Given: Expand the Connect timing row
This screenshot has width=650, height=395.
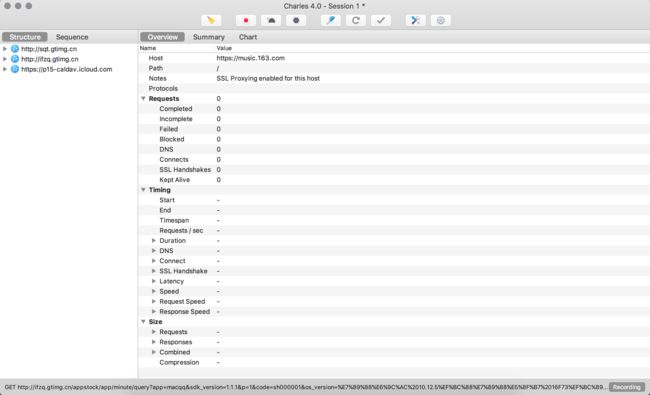Looking at the screenshot, I should [x=154, y=261].
